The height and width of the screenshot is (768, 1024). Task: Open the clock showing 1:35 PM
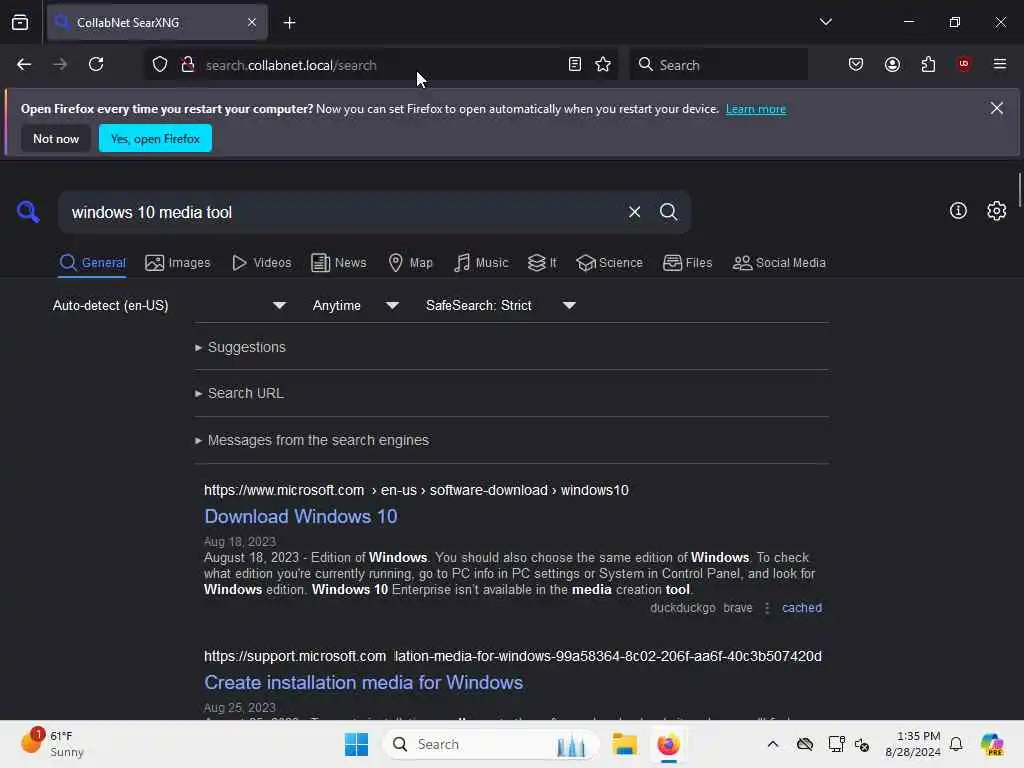[x=913, y=744]
